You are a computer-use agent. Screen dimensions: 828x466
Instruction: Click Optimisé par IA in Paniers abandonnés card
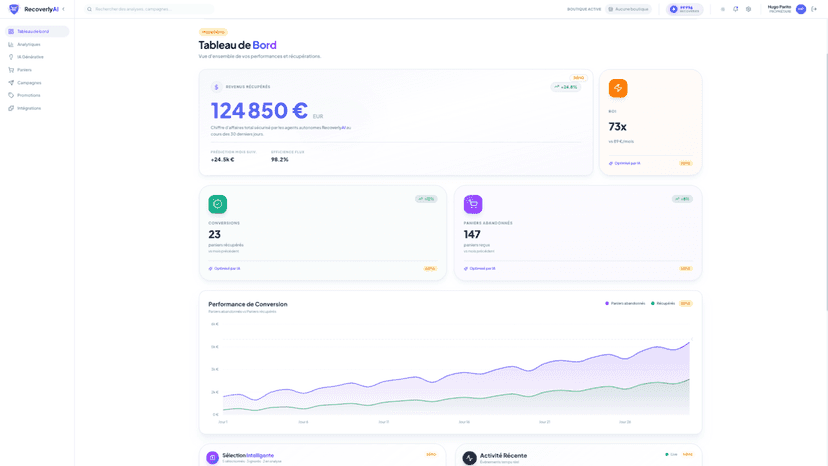tap(479, 268)
